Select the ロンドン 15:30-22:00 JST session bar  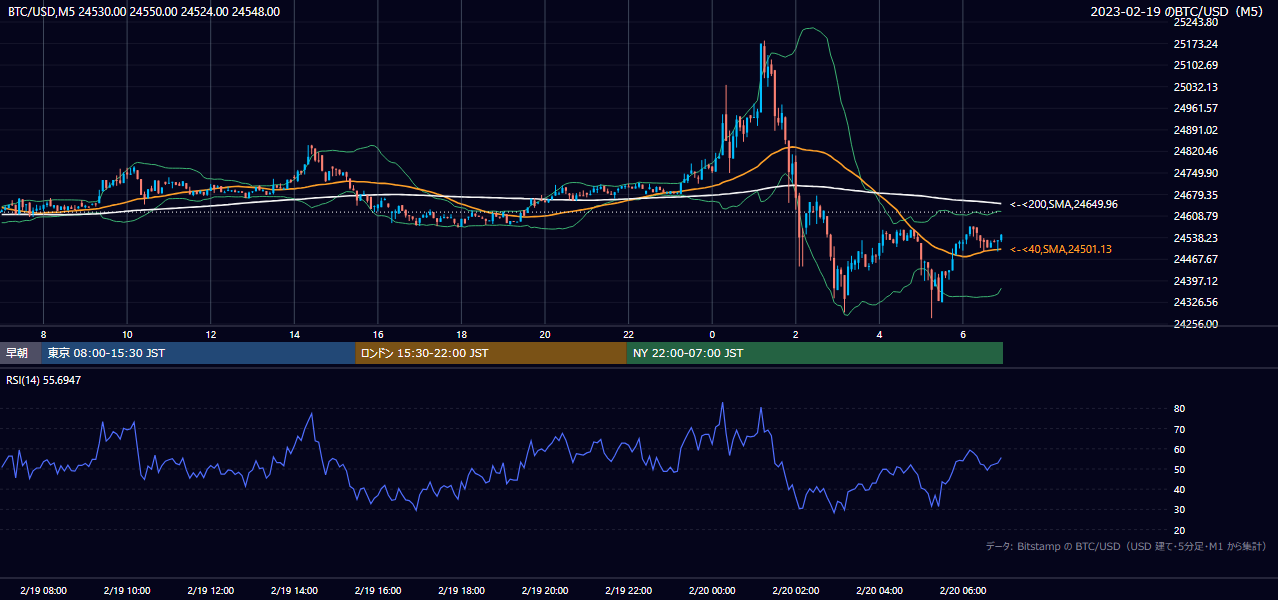click(491, 353)
